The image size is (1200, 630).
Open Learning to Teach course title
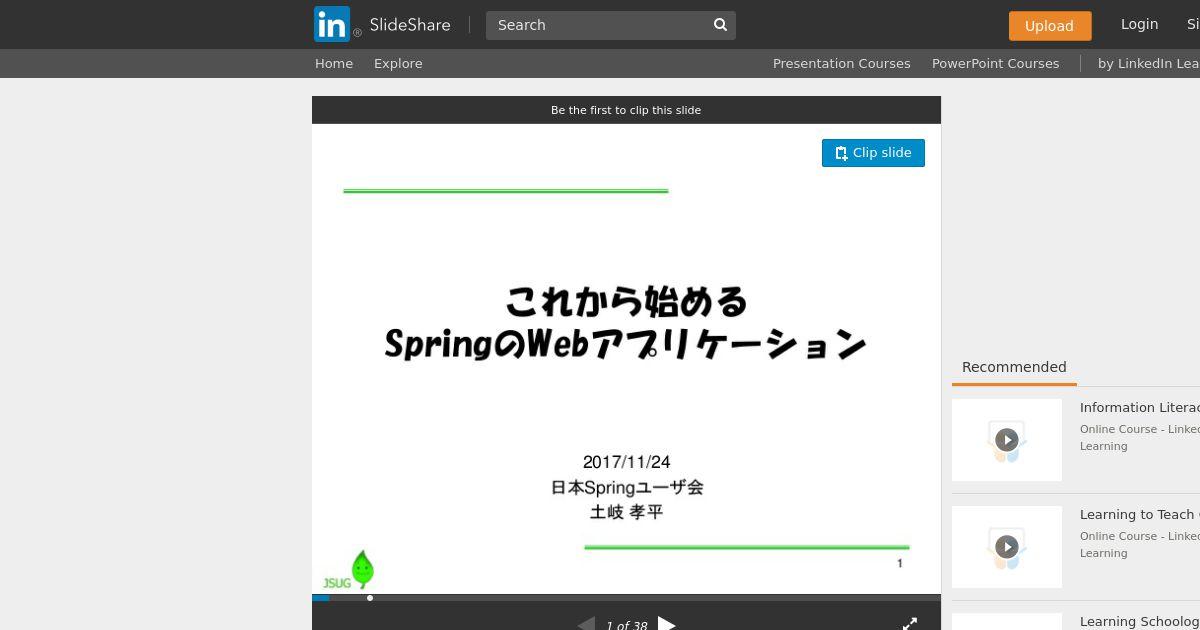(1139, 514)
